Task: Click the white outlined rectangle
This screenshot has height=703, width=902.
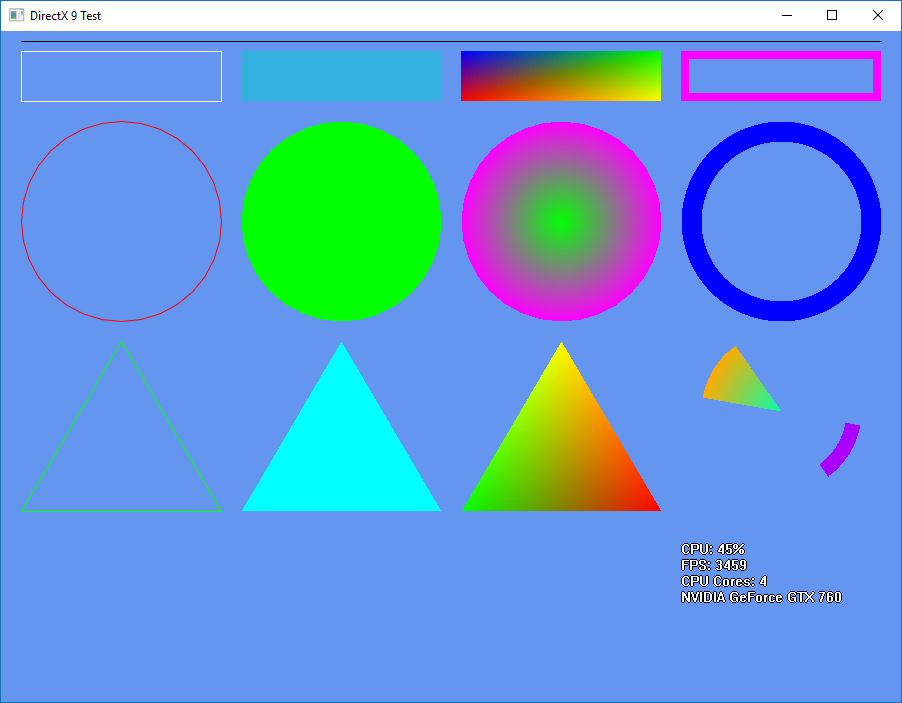Action: click(x=120, y=76)
